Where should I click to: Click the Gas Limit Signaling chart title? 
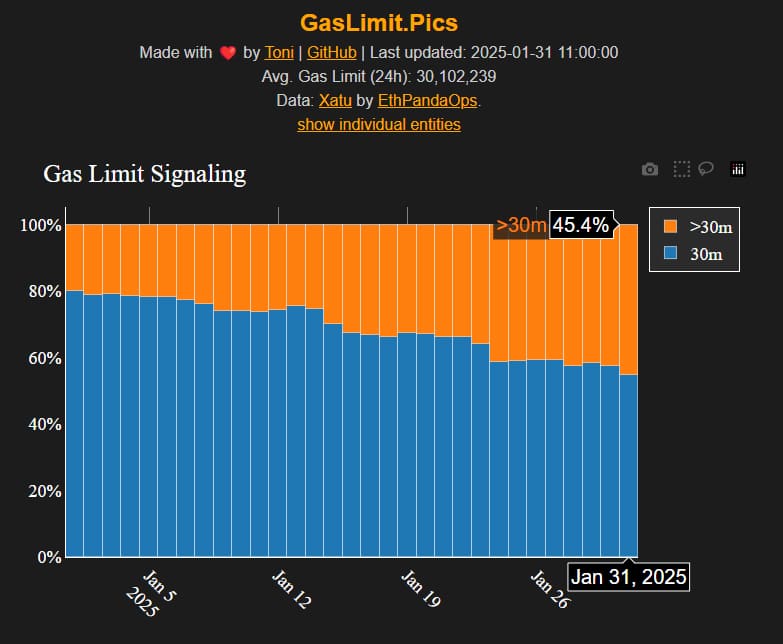tap(144, 174)
